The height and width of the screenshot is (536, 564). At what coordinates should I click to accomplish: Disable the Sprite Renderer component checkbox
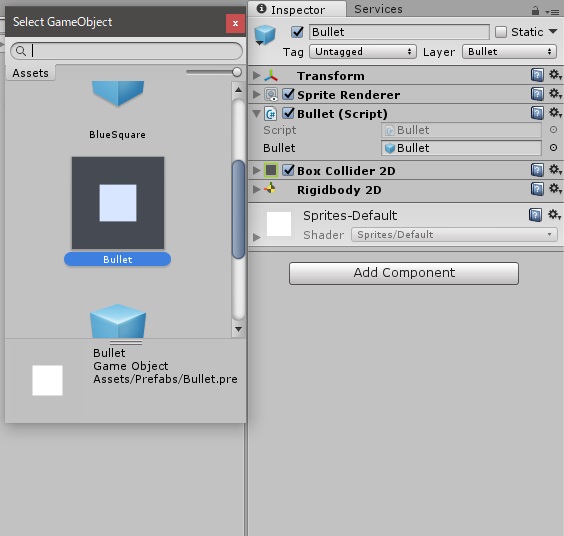tap(288, 94)
